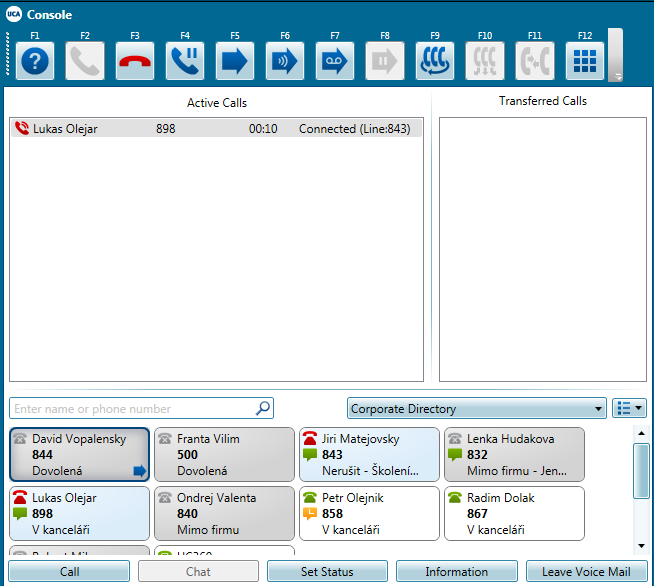The image size is (654, 586).
Task: Click the Leave Voice Mail button
Action: pyautogui.click(x=586, y=571)
